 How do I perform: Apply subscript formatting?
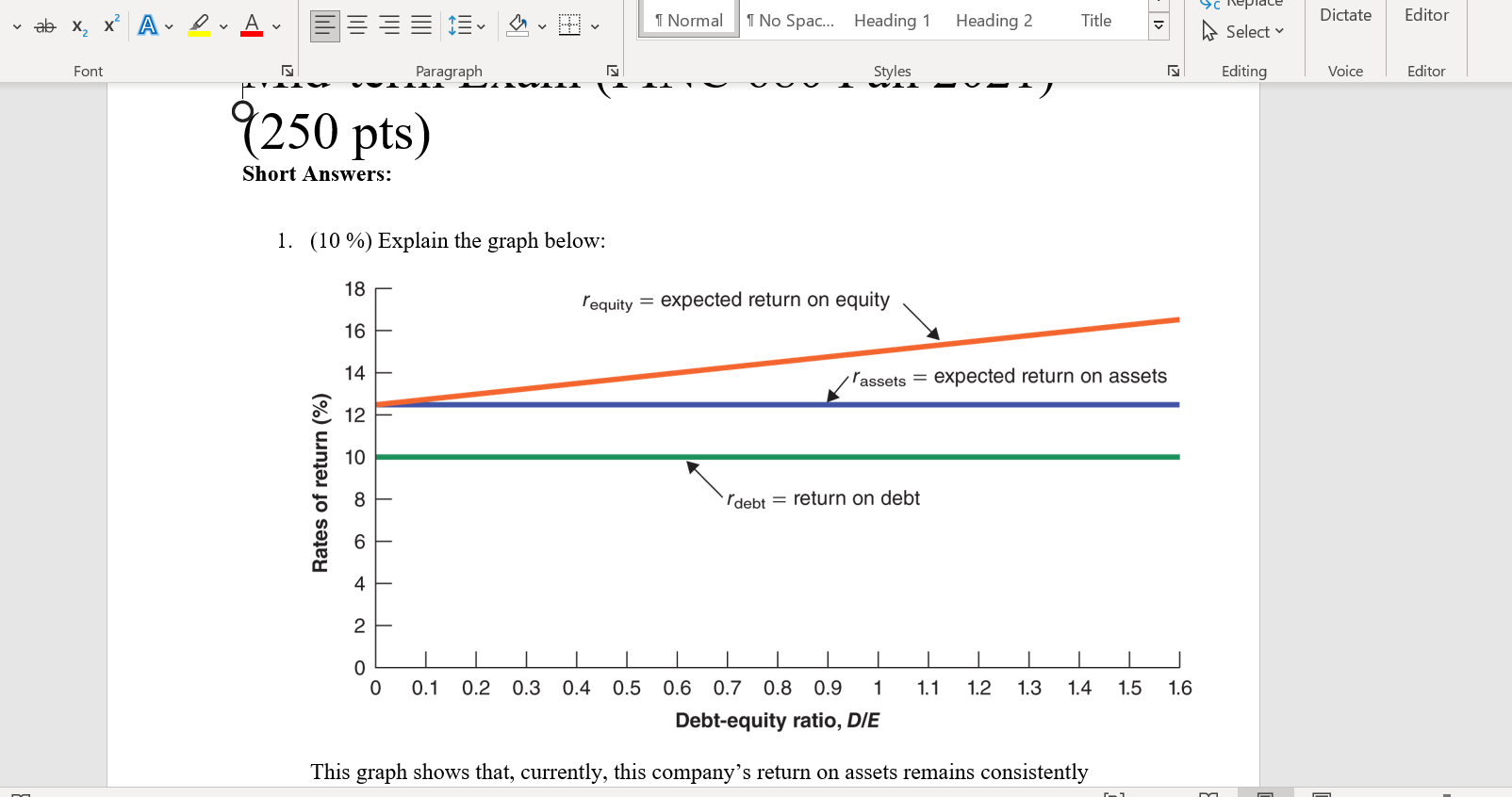[80, 26]
